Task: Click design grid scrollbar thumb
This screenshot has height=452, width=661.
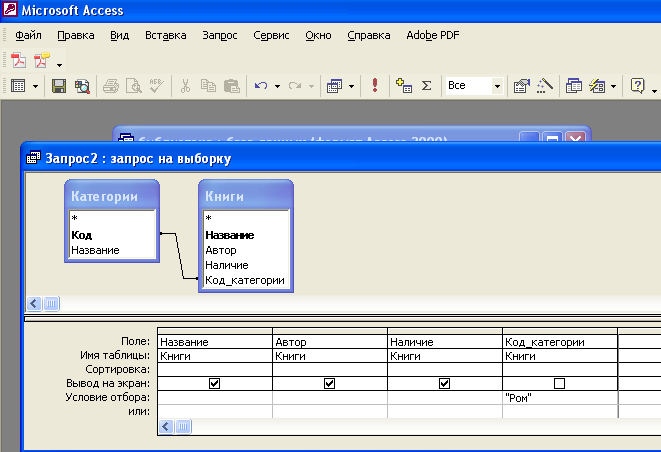Action: pos(183,427)
